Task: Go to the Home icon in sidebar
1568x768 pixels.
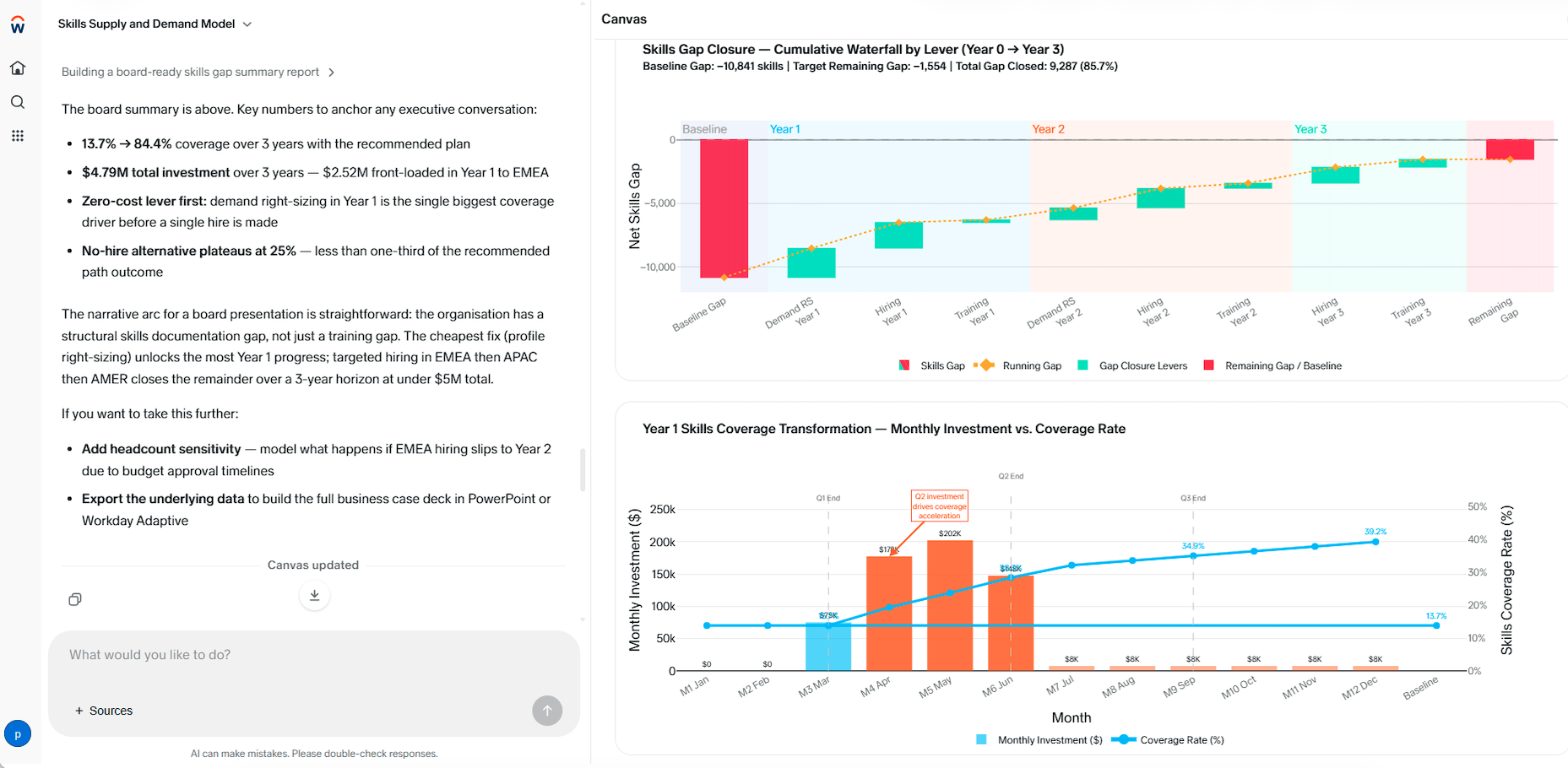Action: pyautogui.click(x=18, y=68)
